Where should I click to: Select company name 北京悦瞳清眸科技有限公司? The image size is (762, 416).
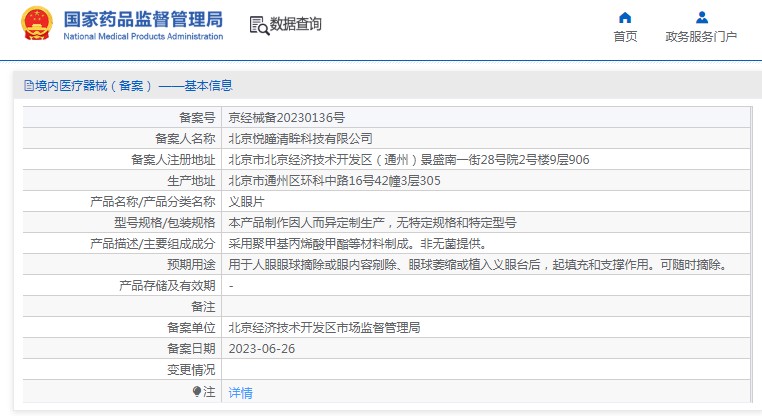tap(300, 139)
